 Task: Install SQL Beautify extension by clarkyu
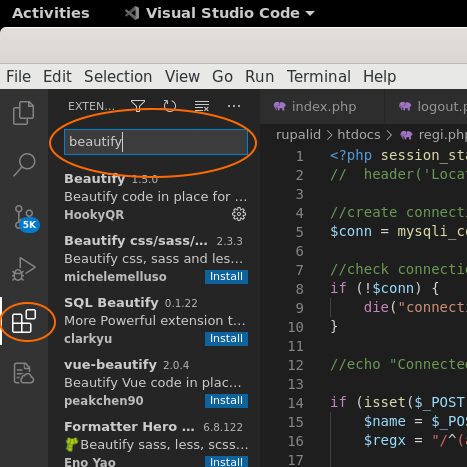point(226,339)
